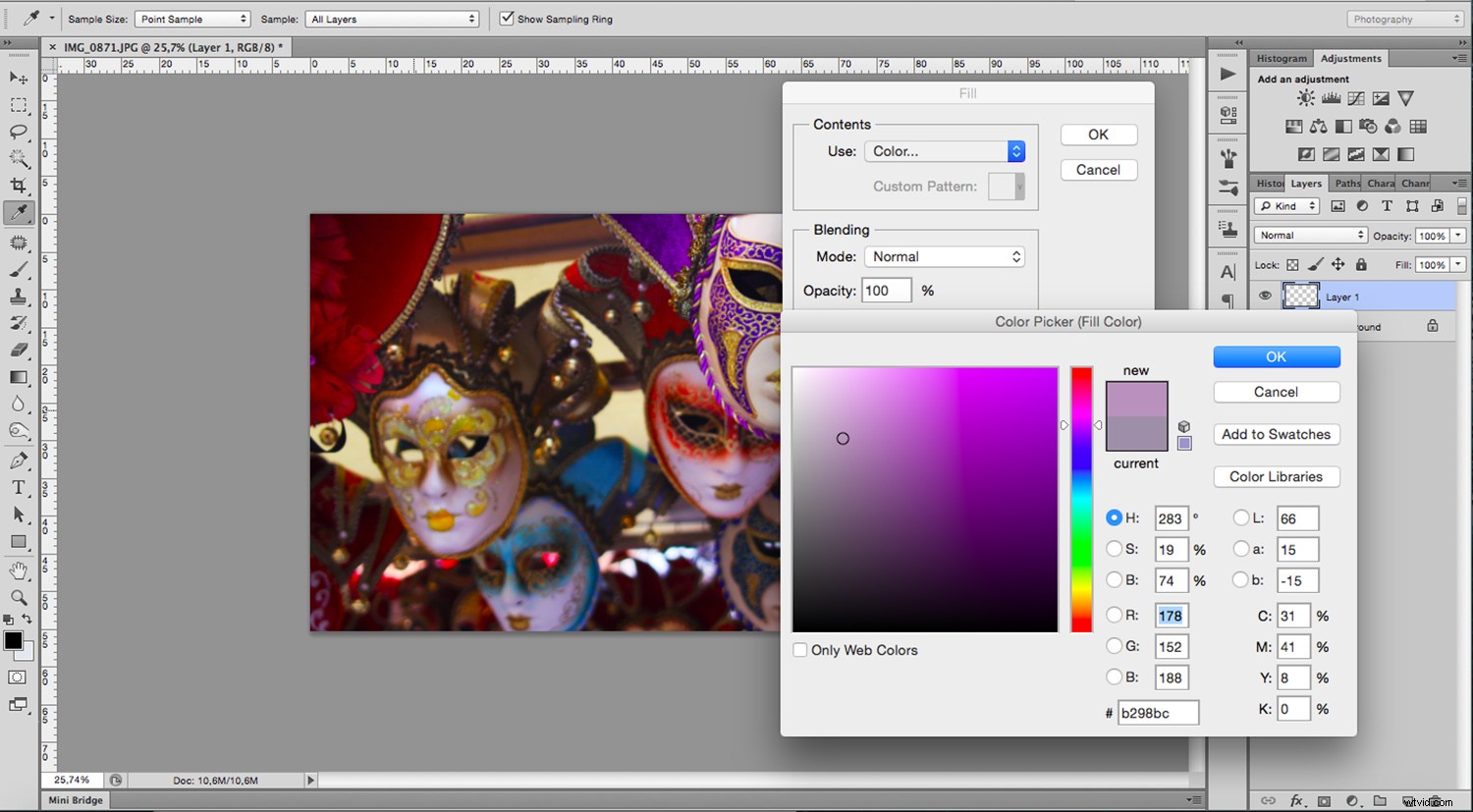Open the Use dropdown in the Fill dialog
The height and width of the screenshot is (812, 1473).
[943, 151]
